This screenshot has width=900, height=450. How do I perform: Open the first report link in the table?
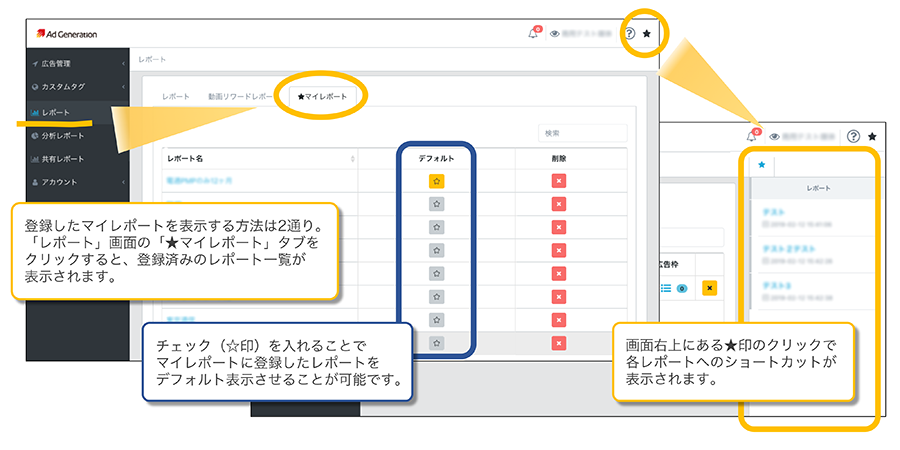(199, 181)
